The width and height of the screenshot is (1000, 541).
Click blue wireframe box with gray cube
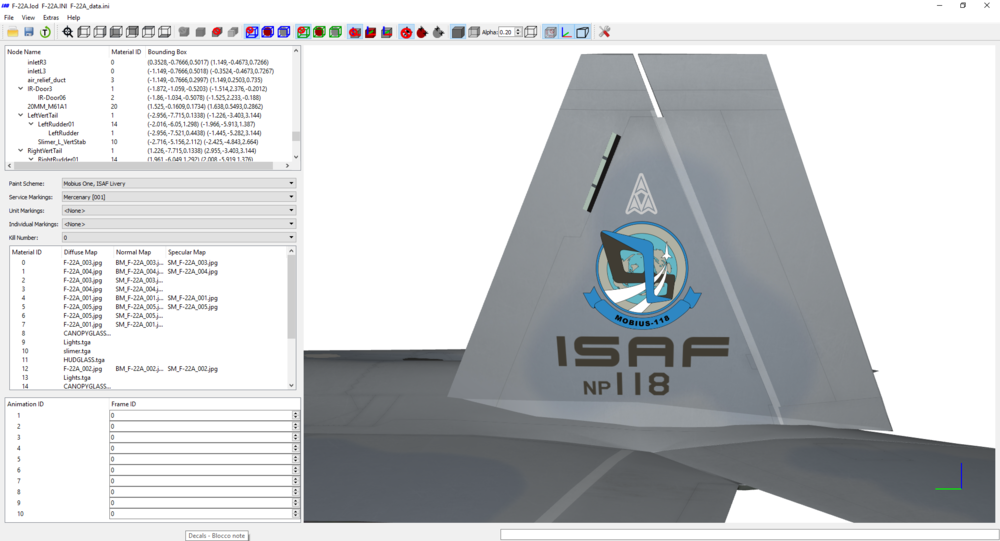click(x=284, y=32)
